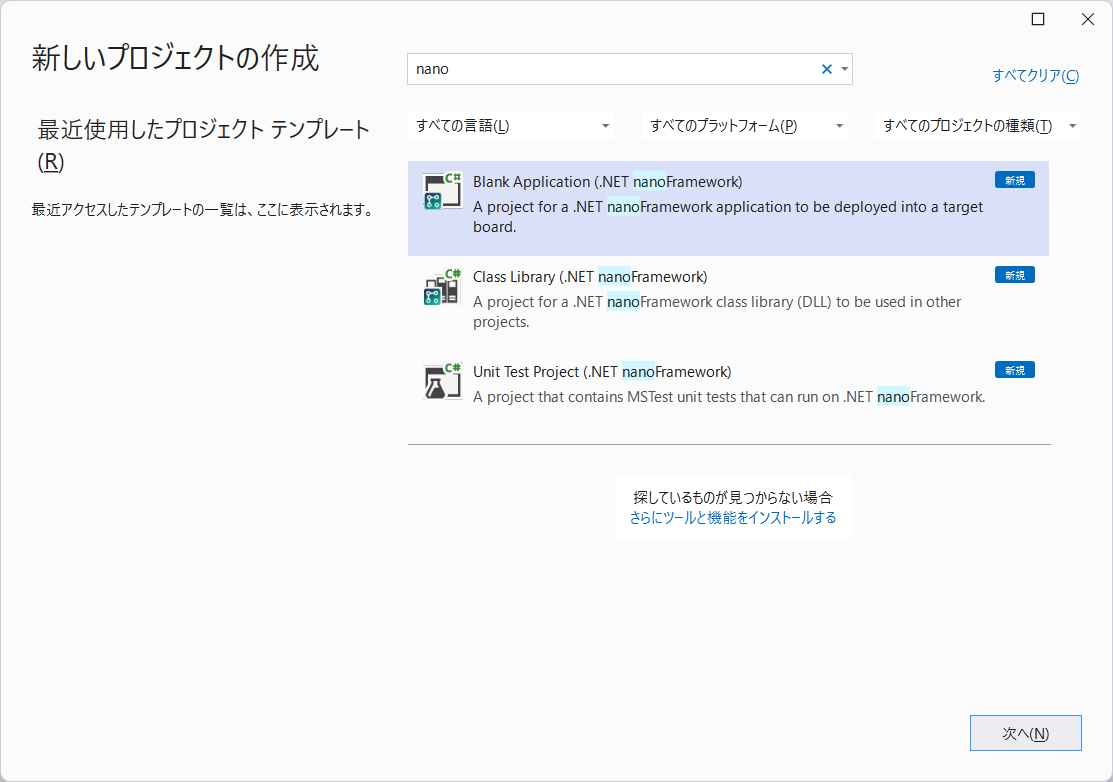Viewport: 1113px width, 782px height.
Task: Click the 新しいプロジェクトの作成 dialog title
Action: click(x=175, y=57)
